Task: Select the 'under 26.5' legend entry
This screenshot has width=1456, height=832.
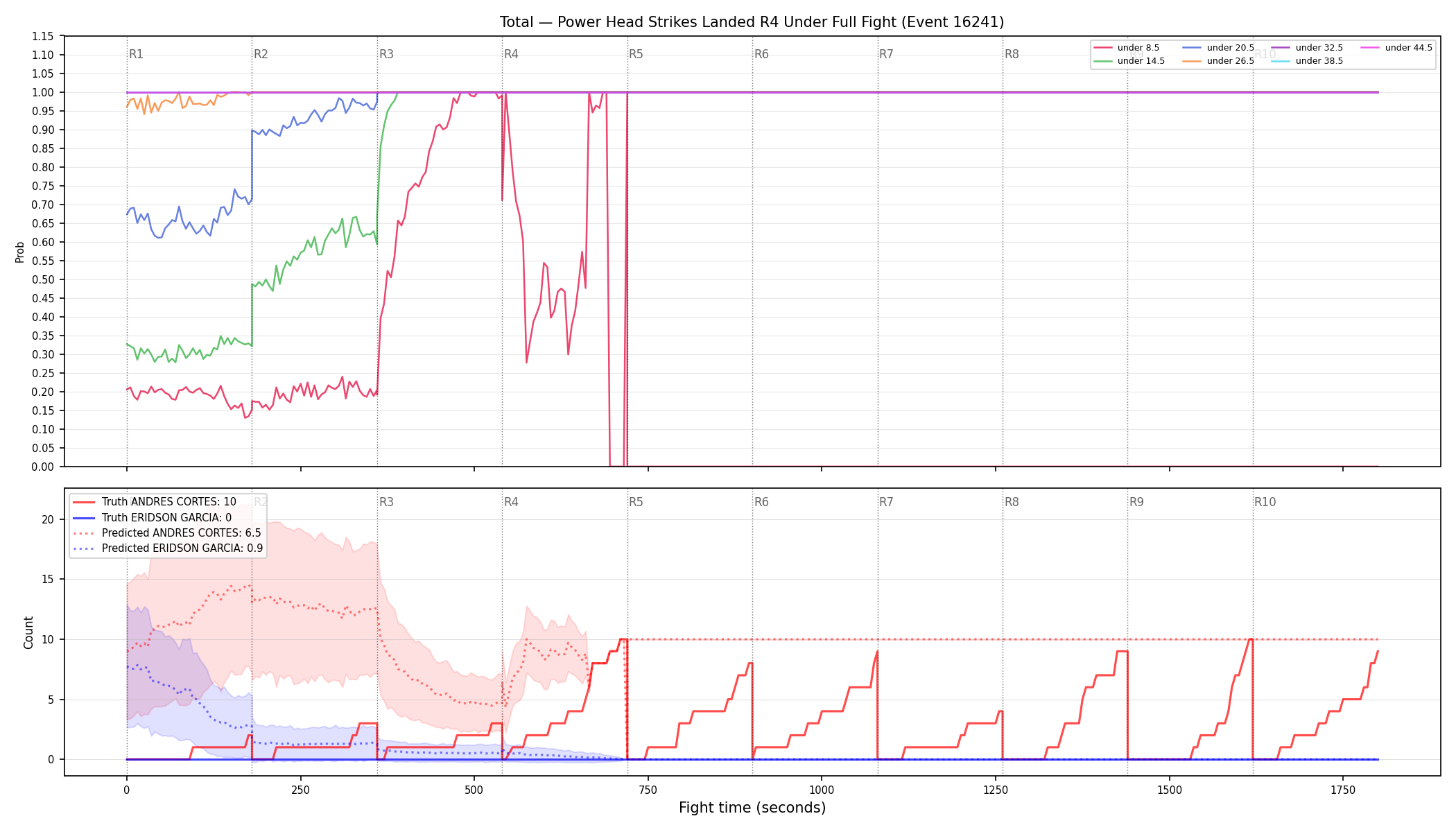Action: click(x=1219, y=61)
